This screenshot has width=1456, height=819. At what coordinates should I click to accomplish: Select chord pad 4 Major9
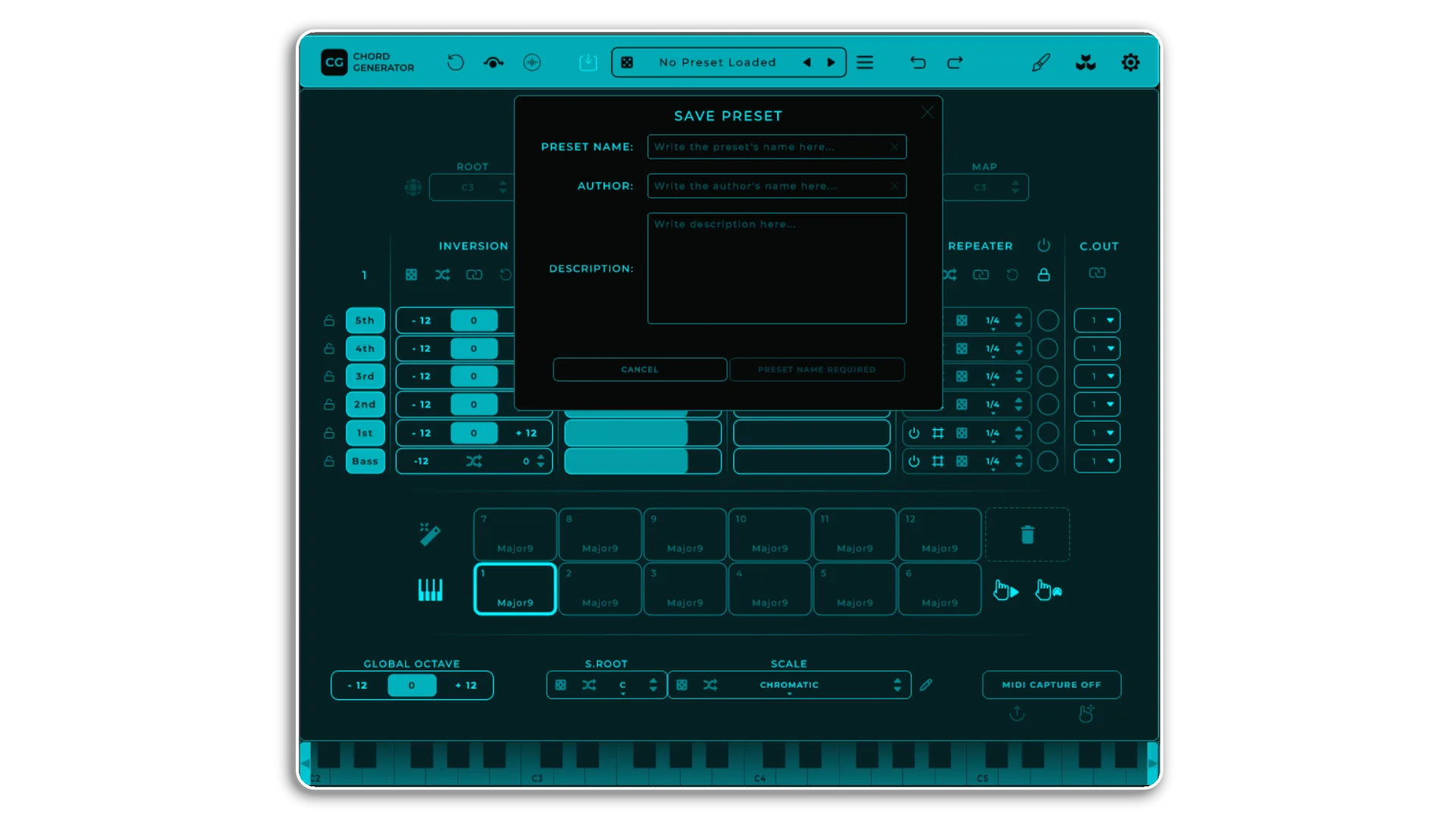[770, 589]
